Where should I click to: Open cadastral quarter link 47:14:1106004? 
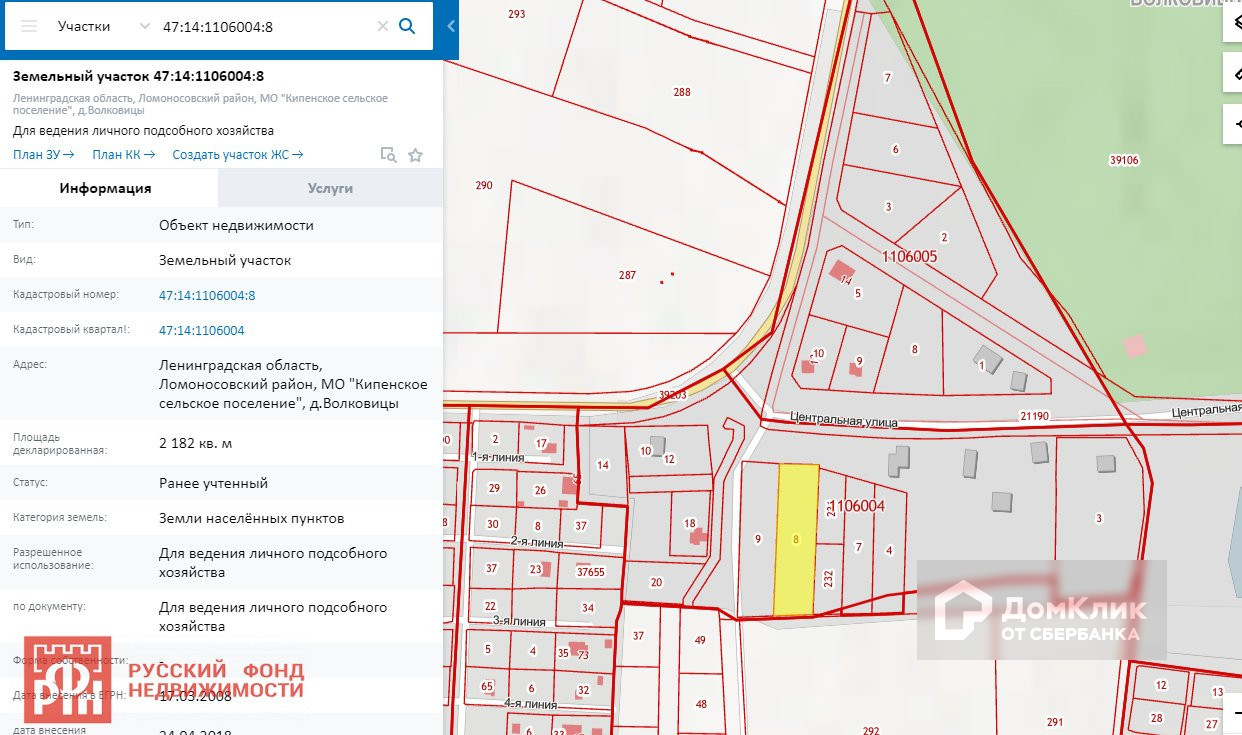(x=201, y=331)
